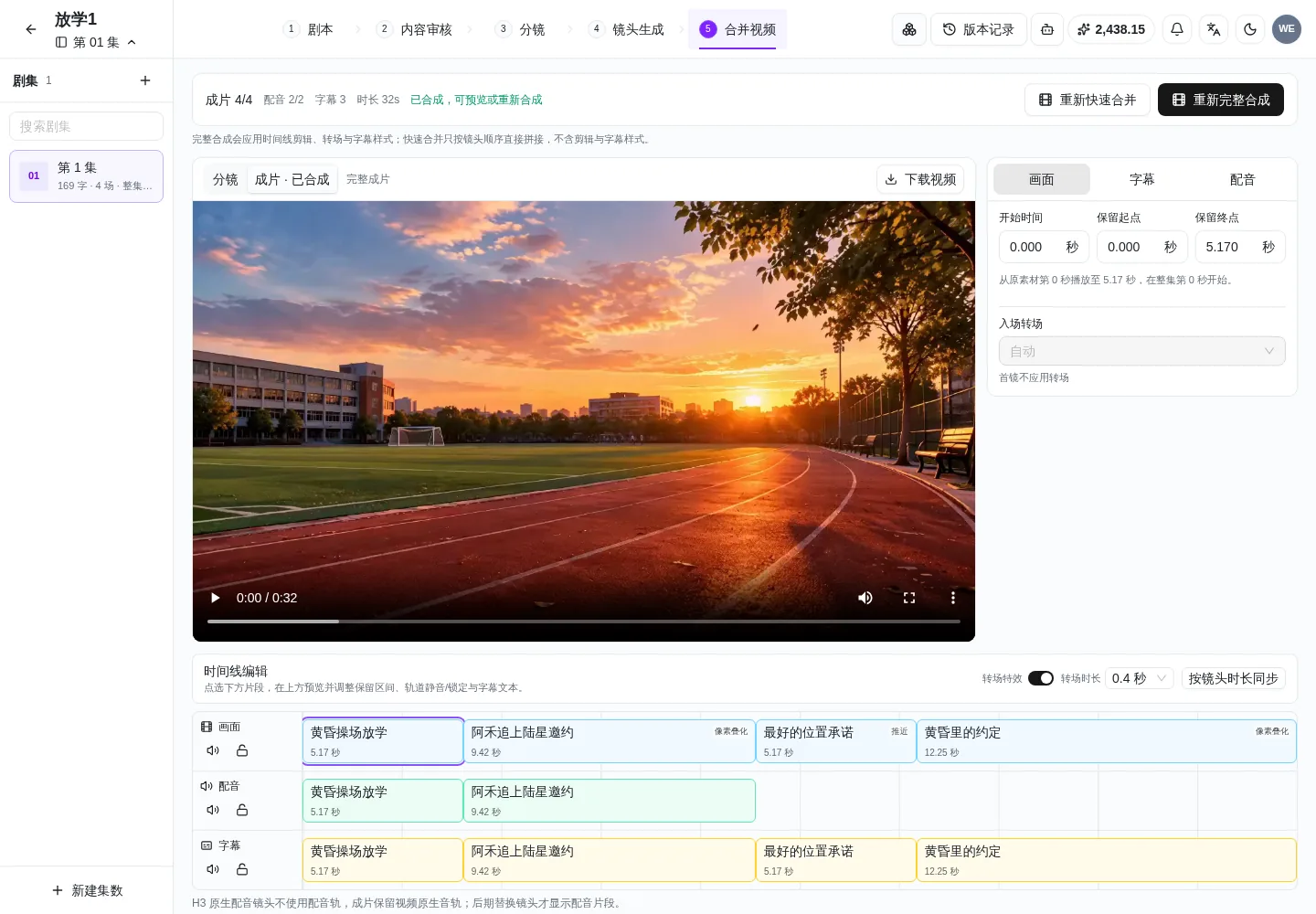Screen dimensions: 1316x914
Task: Click the 搜索剧集 search field
Action: 86,126
